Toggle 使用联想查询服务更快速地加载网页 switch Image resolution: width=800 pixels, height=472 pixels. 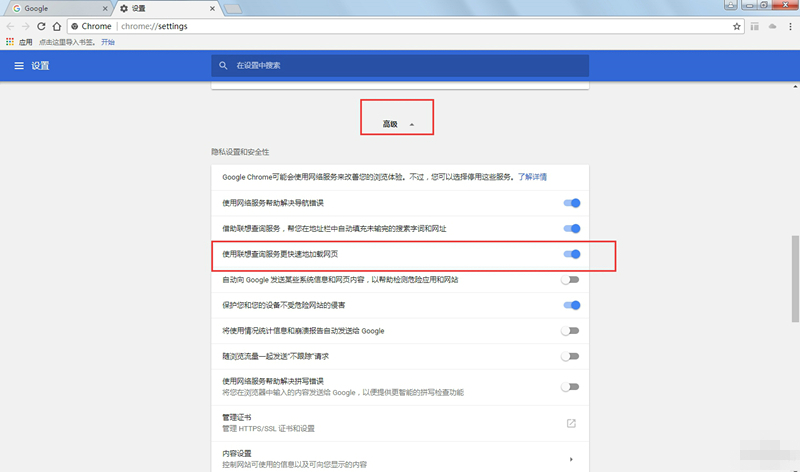tap(571, 254)
